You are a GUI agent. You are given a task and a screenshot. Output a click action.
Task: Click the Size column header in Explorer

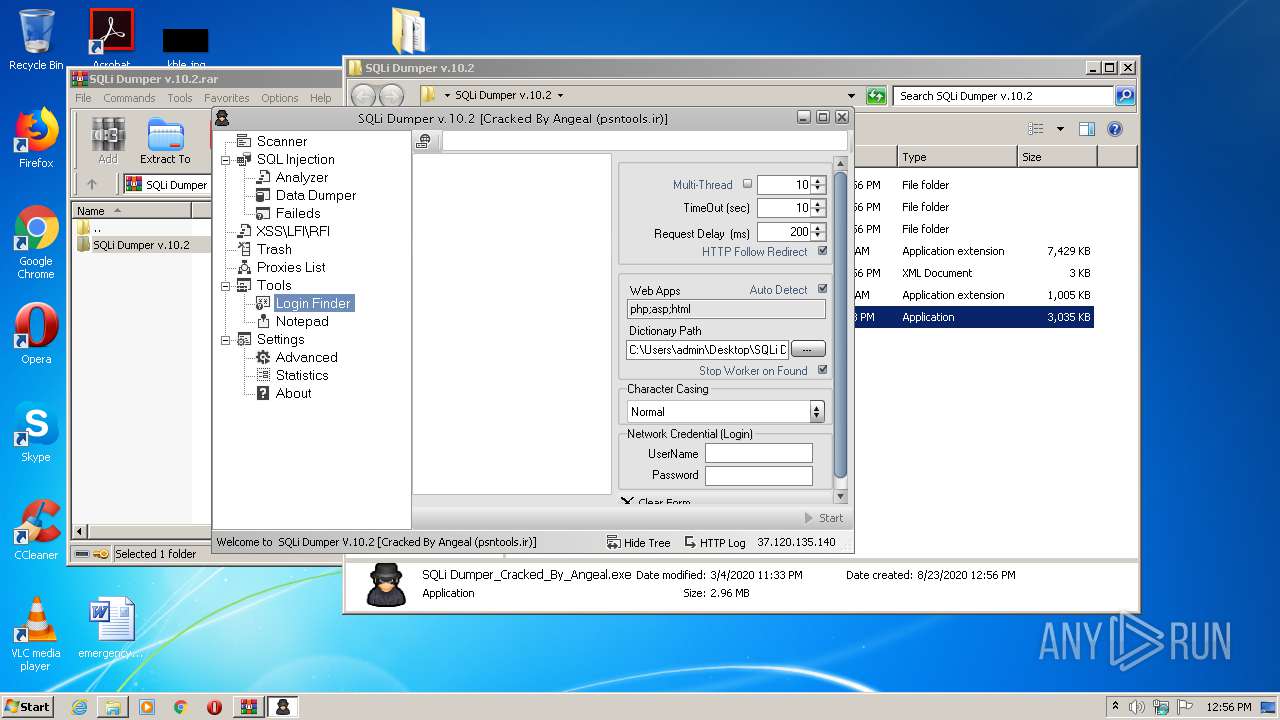coord(1057,157)
